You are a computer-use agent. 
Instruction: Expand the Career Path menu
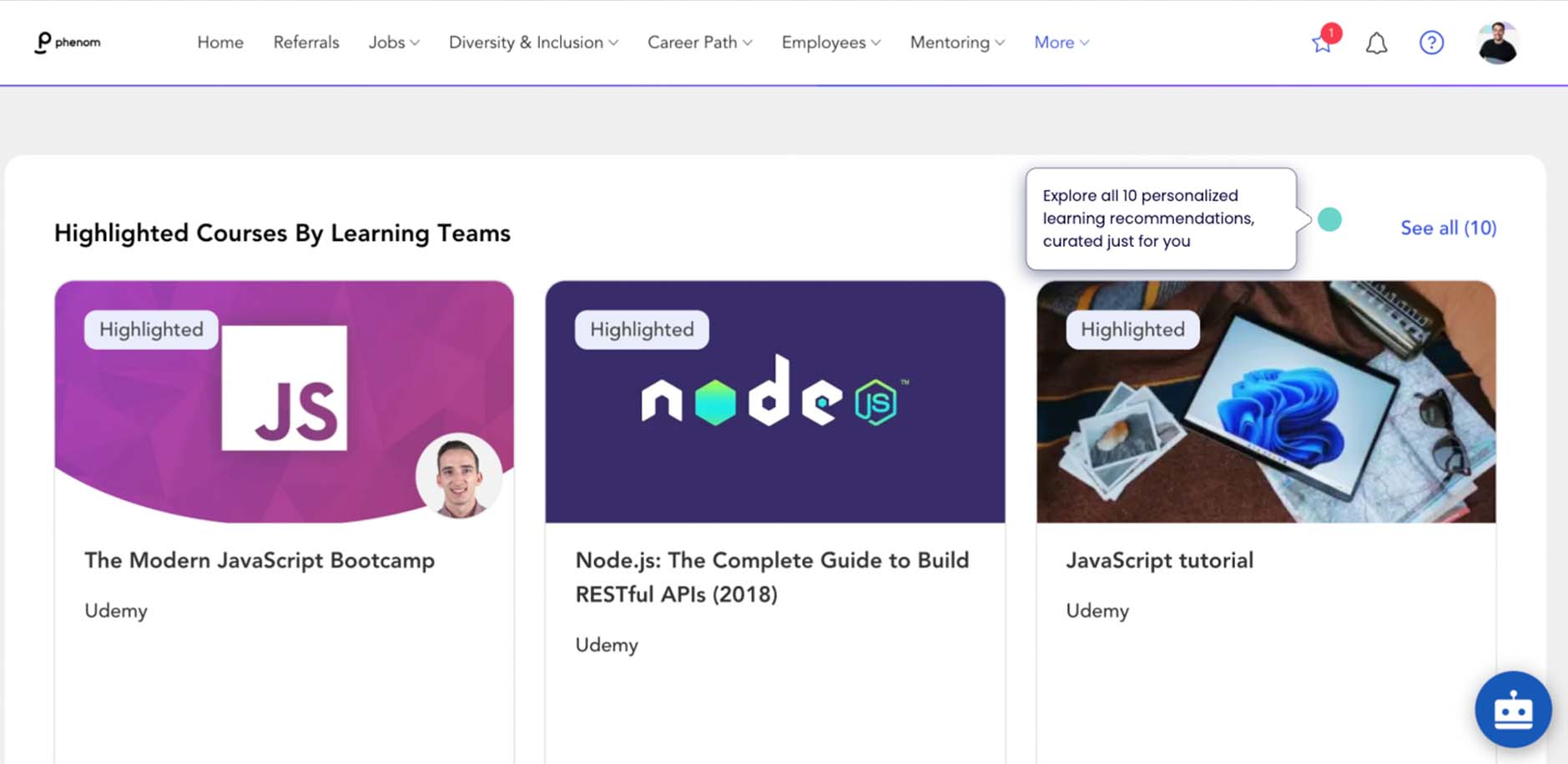pyautogui.click(x=699, y=43)
